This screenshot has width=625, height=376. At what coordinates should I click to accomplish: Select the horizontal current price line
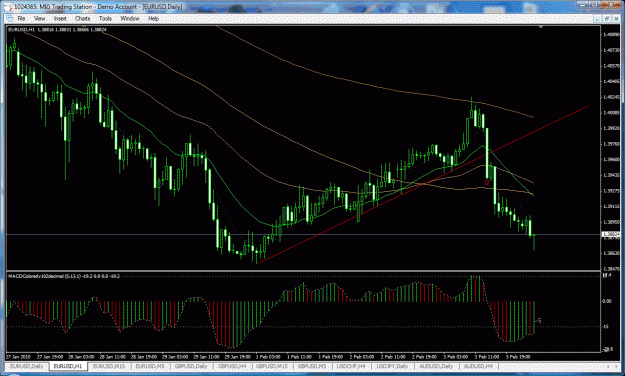pyautogui.click(x=303, y=234)
